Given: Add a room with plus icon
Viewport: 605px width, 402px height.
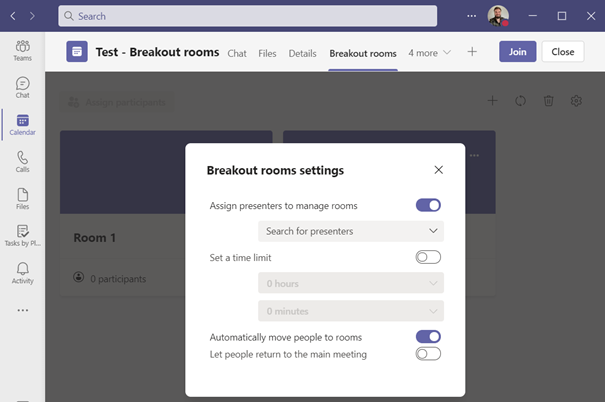Looking at the screenshot, I should tap(492, 101).
